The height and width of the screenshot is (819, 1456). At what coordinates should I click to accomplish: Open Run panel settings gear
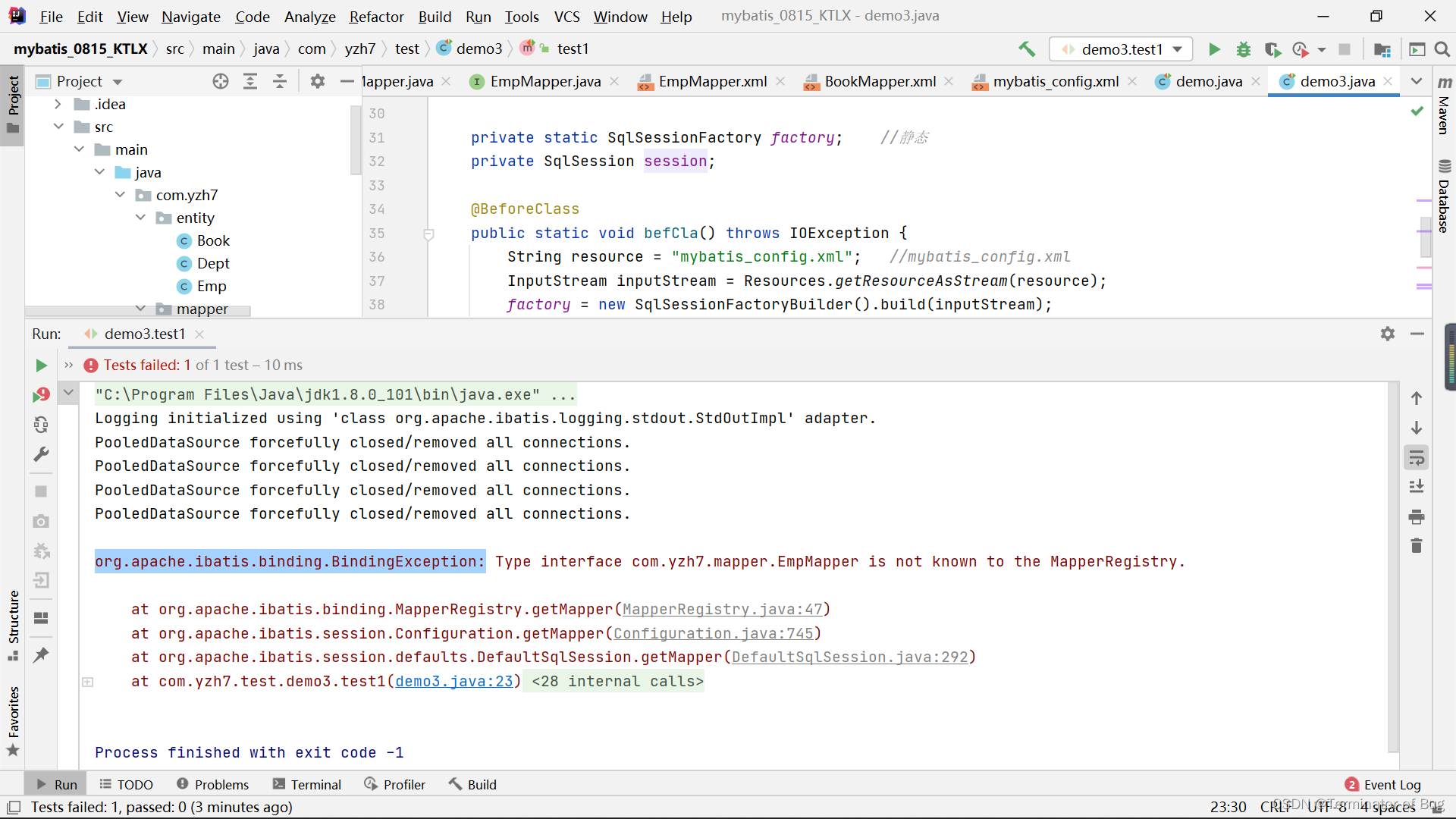pyautogui.click(x=1388, y=334)
